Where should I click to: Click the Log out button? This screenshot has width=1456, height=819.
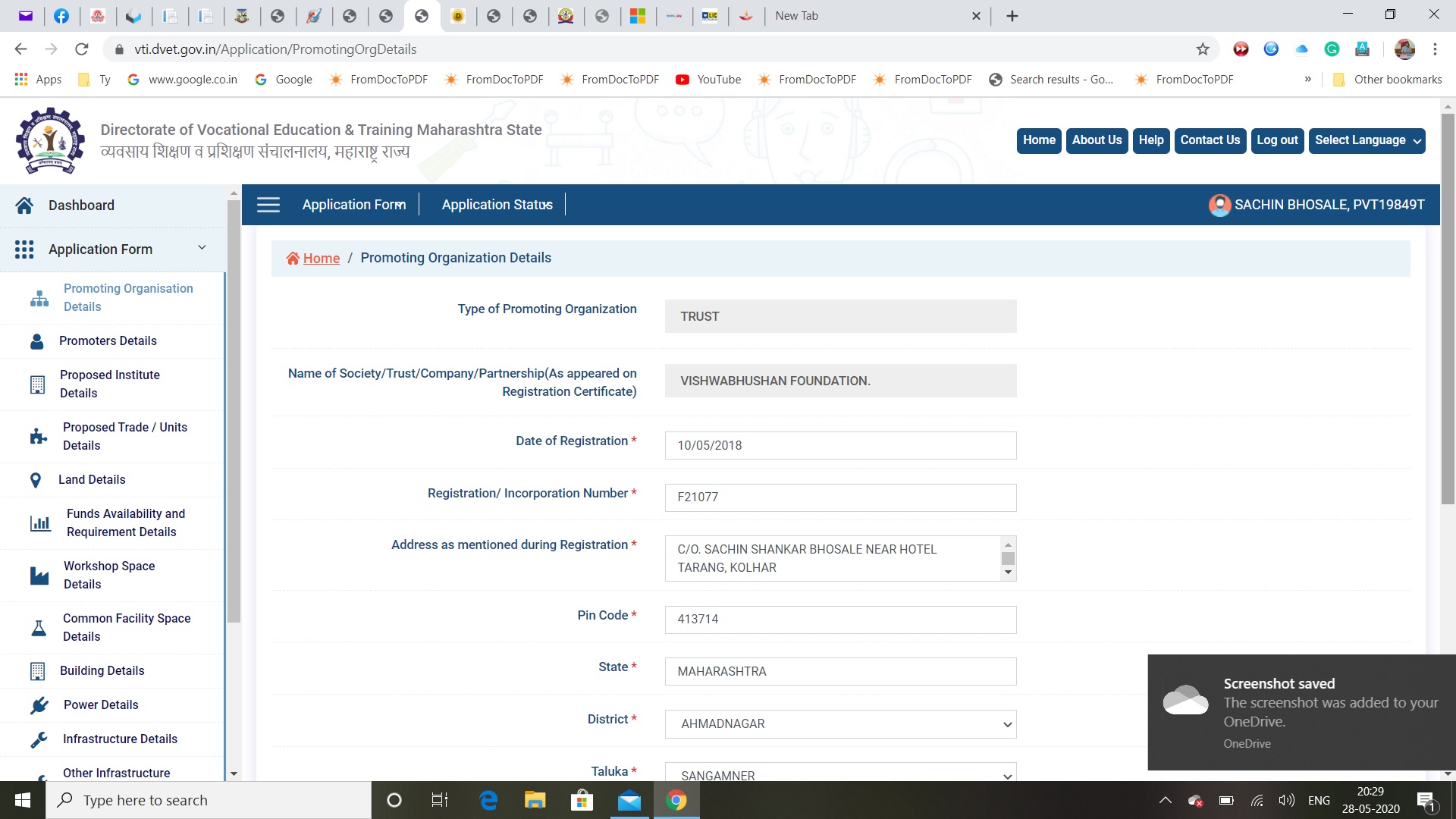[x=1277, y=140]
